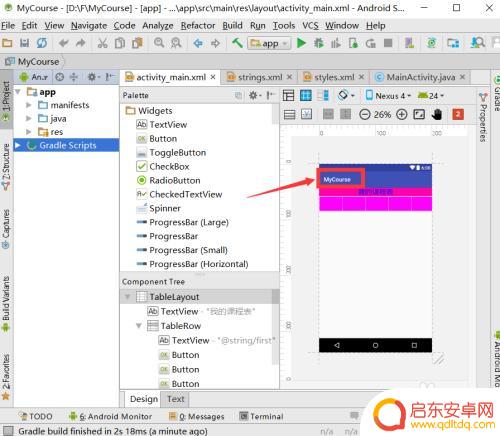Click the Forward navigation arrow

215,43
